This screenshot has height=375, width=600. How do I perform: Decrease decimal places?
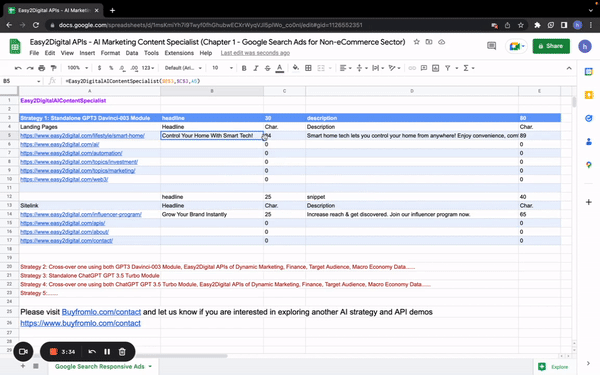(x=122, y=68)
